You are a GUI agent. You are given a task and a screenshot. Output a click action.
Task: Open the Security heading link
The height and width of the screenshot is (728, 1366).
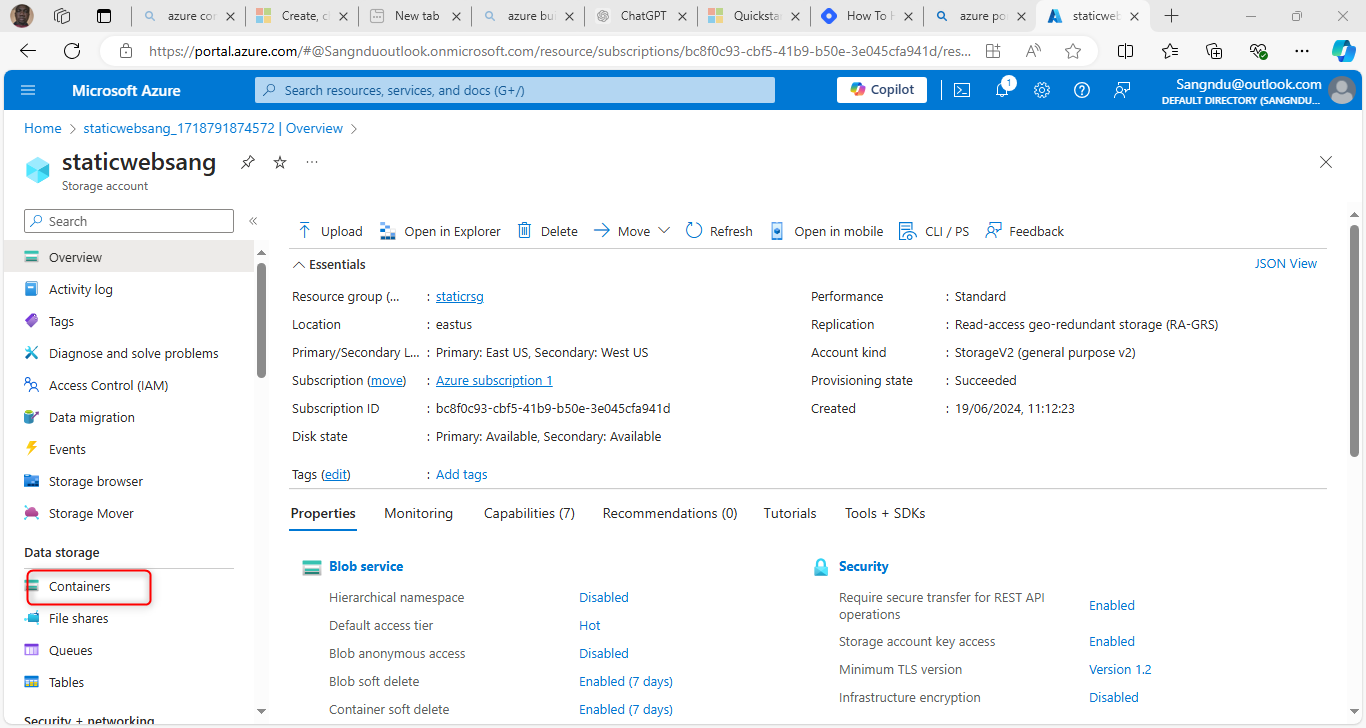(864, 566)
